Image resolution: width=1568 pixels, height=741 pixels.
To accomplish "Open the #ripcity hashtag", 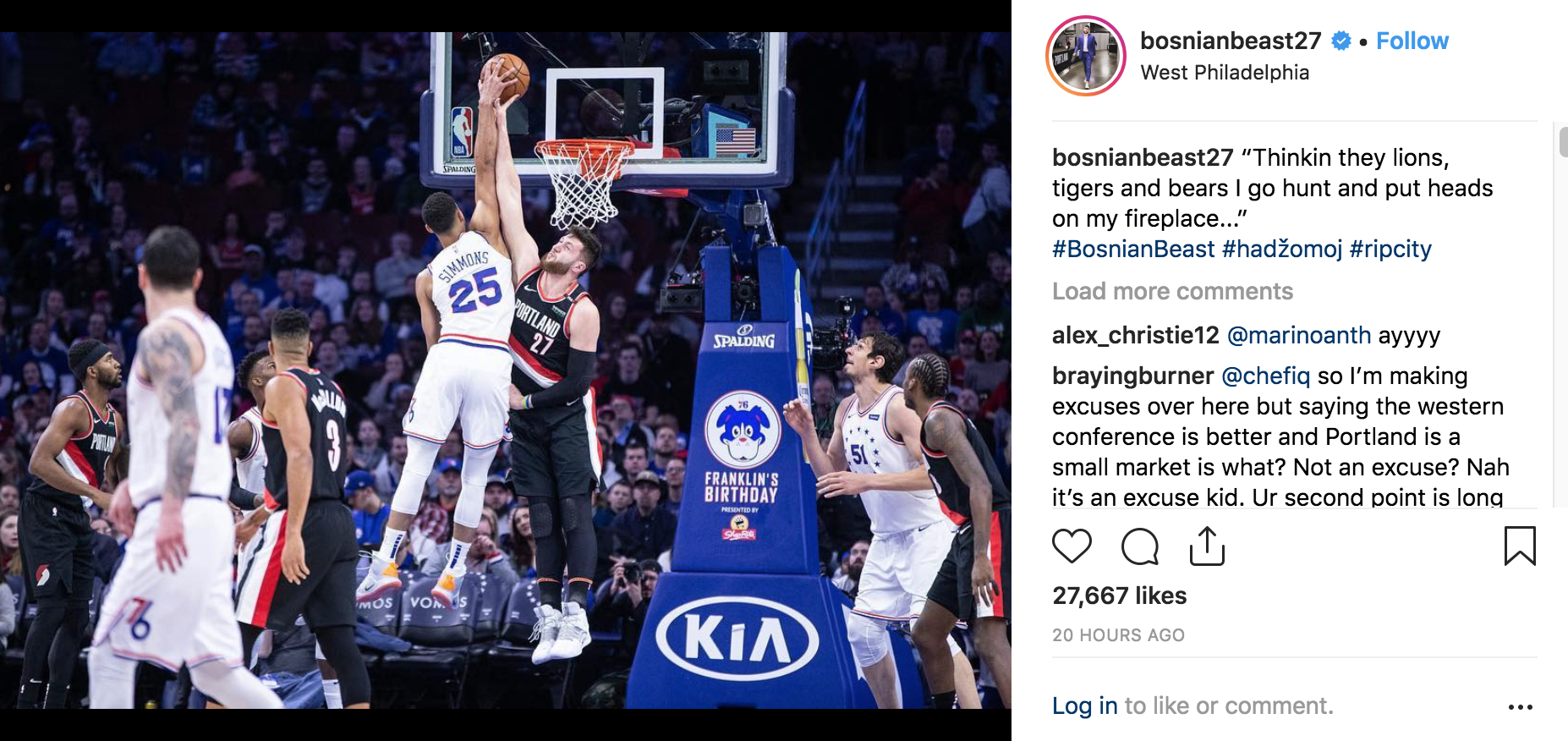I will click(1390, 249).
